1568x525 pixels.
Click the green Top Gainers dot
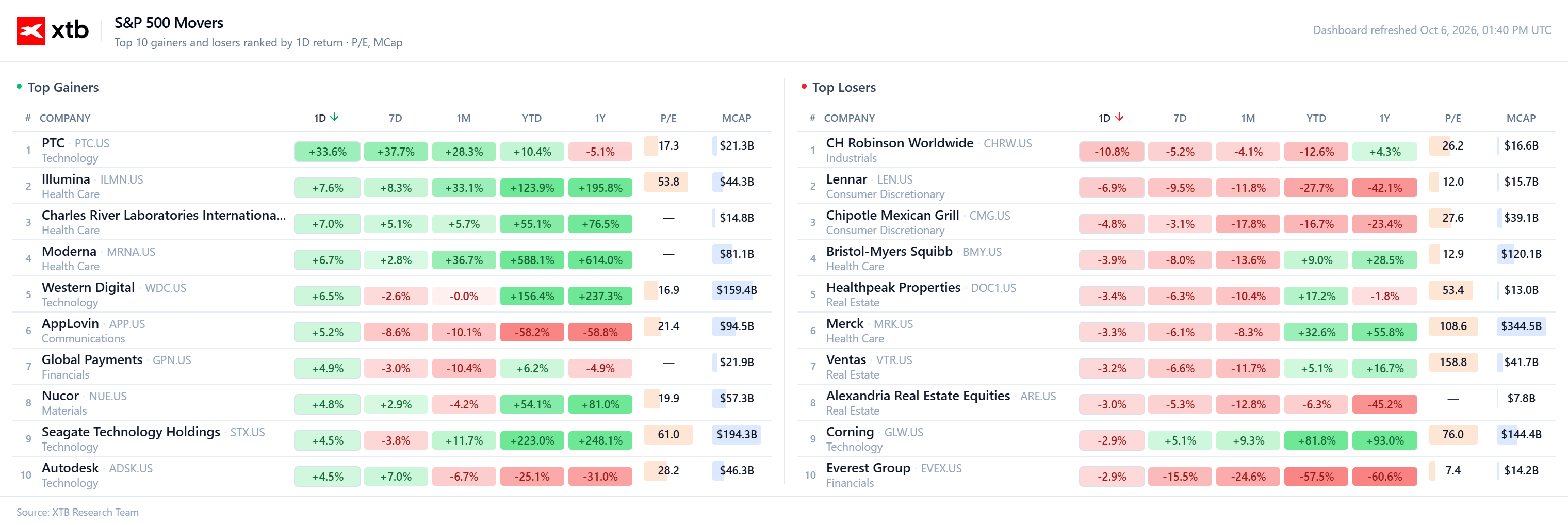coord(19,87)
